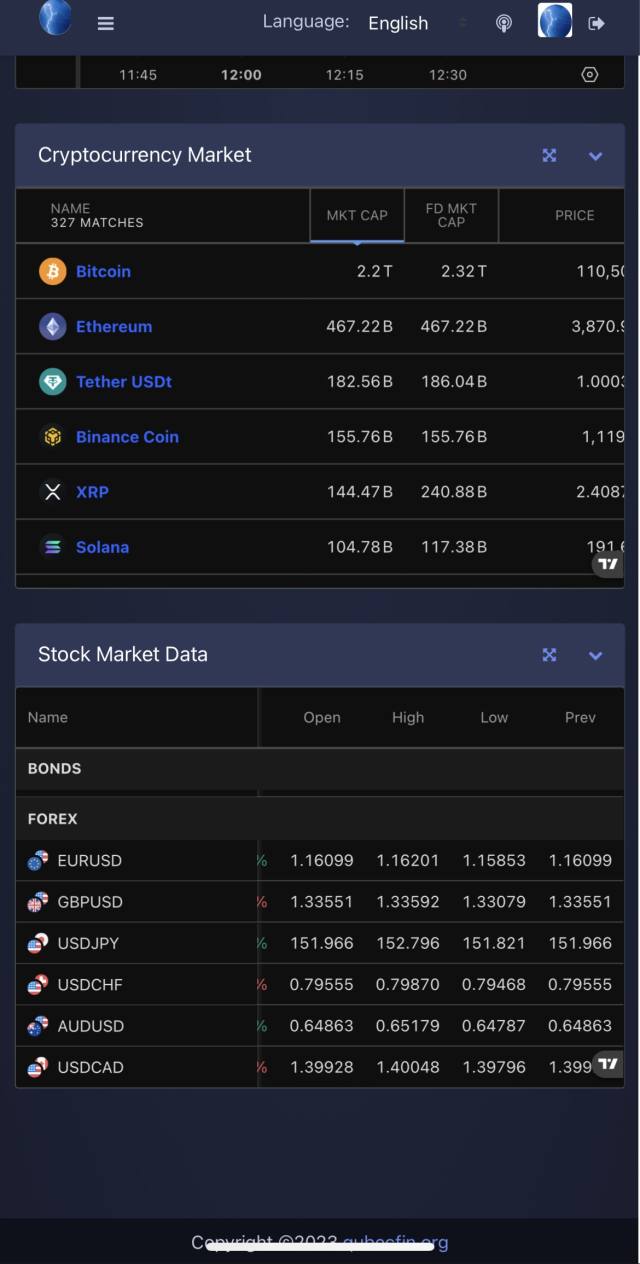Collapse the Stock Market Data panel chevron

point(596,656)
